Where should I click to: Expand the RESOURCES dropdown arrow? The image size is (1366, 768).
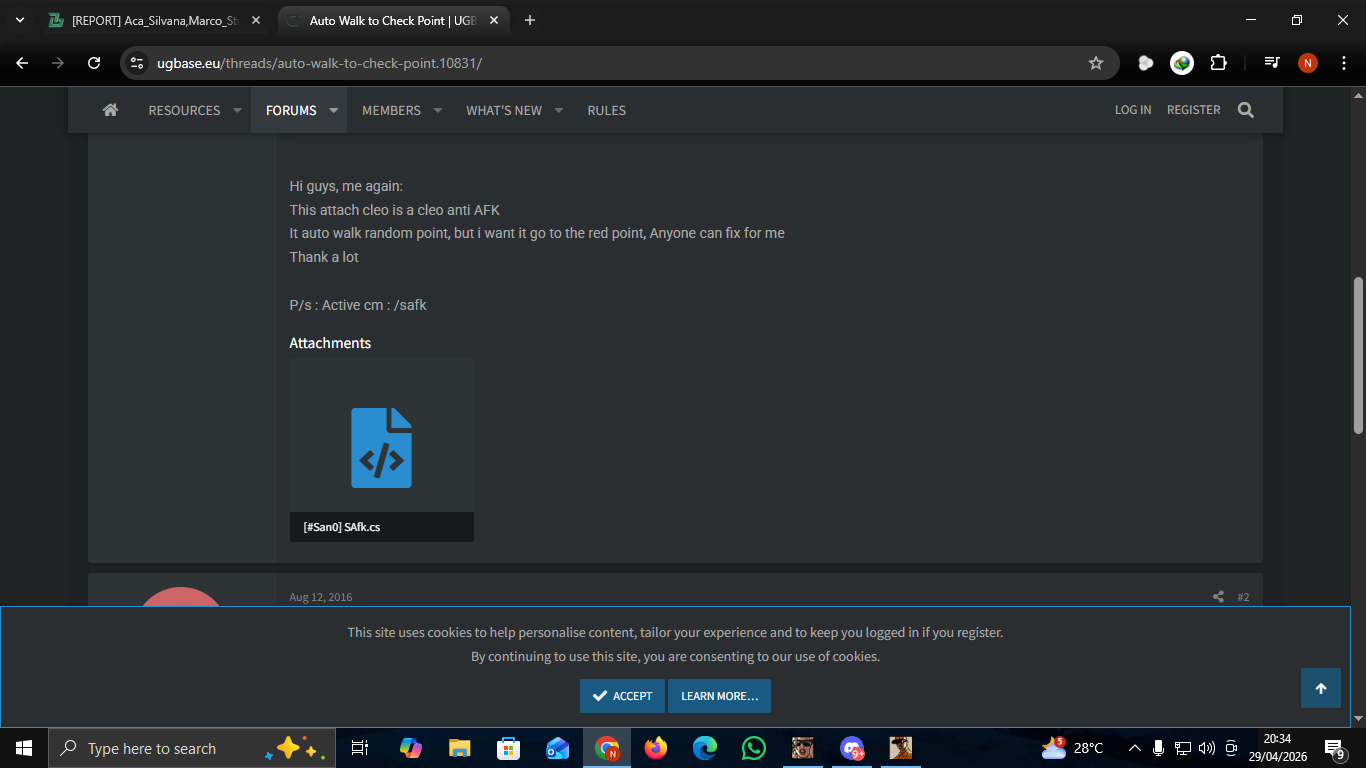(x=238, y=110)
